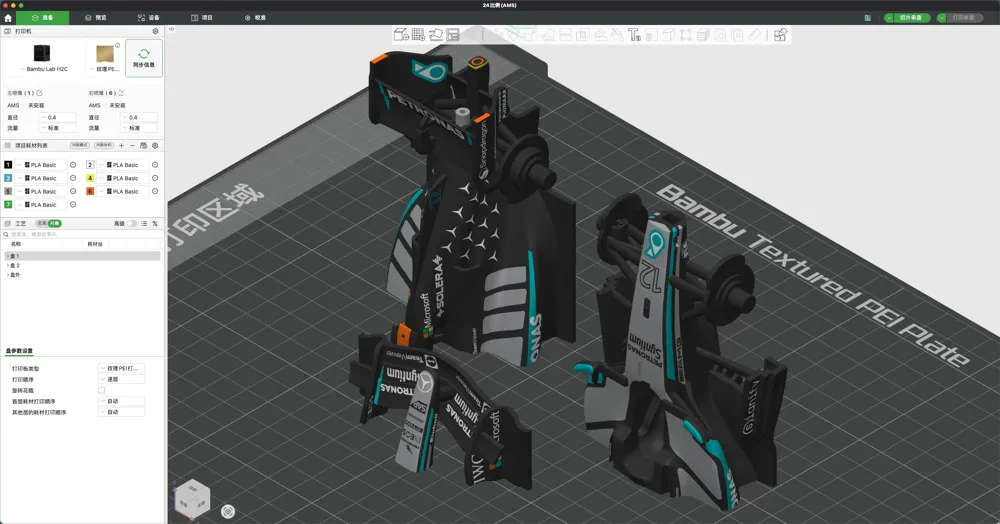The height and width of the screenshot is (524, 1000).
Task: Open left nozzle 0.4 diameter dropdown
Action: (57, 117)
